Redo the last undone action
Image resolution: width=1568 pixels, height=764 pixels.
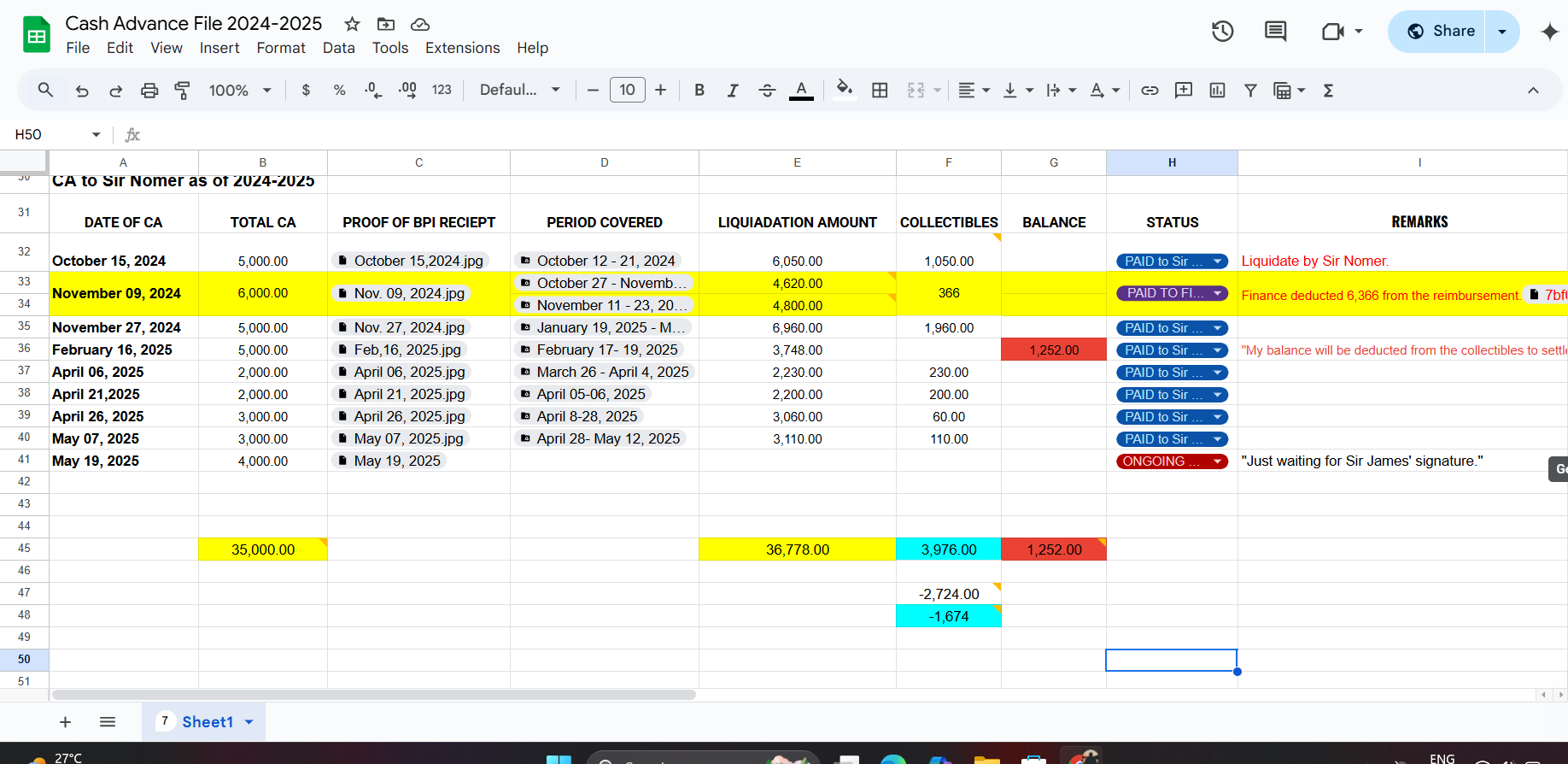[116, 90]
